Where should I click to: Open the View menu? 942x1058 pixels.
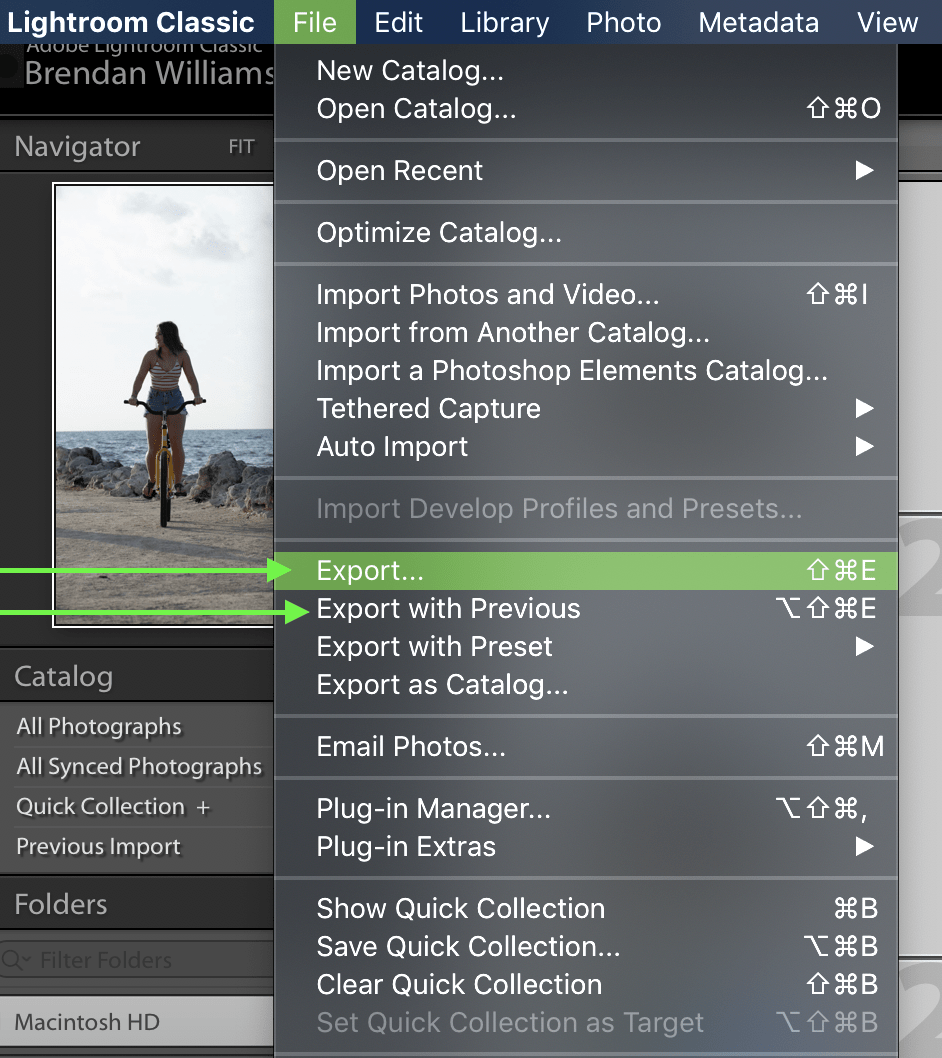coord(887,22)
